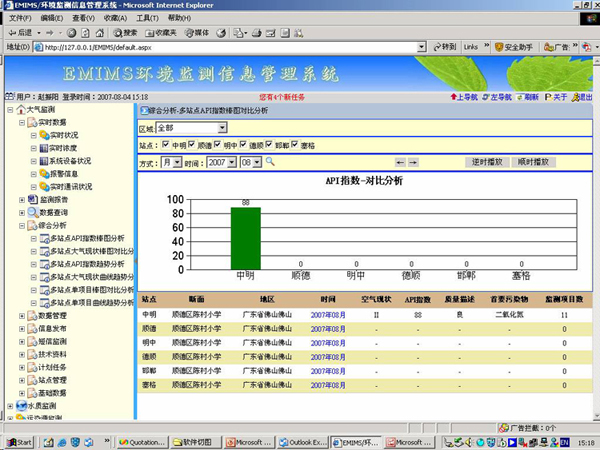Uncheck the 德顺 station checkbox
The width and height of the screenshot is (600, 450).
243,144
